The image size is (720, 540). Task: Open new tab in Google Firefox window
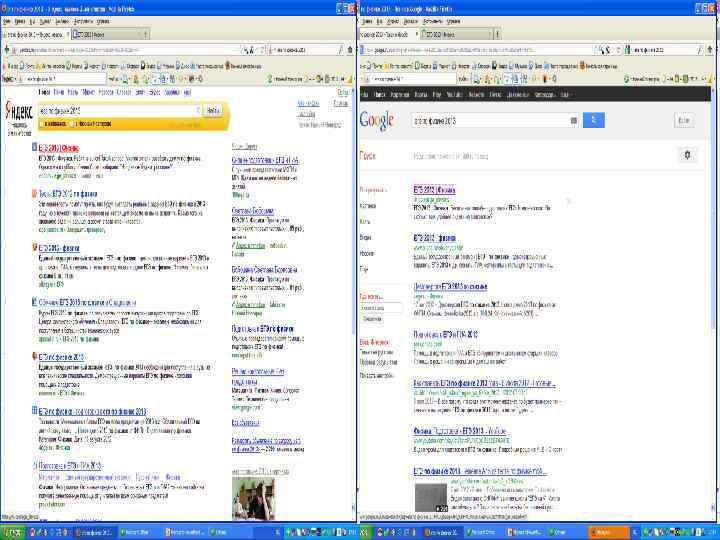coord(496,34)
